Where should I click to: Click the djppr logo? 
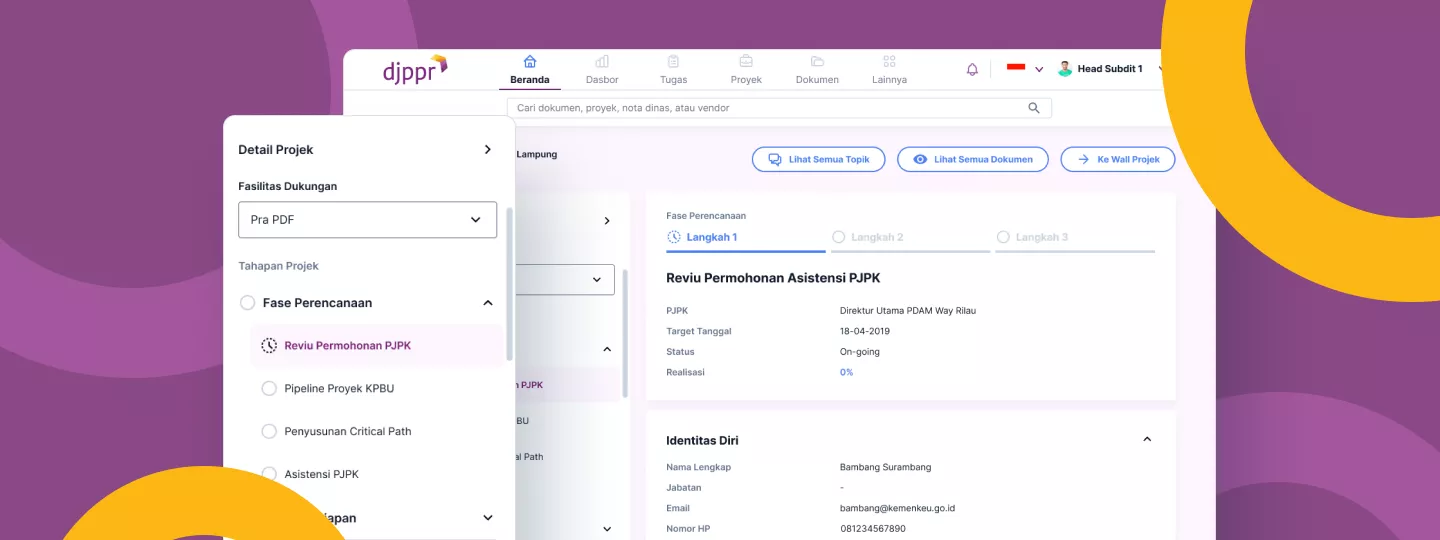415,69
